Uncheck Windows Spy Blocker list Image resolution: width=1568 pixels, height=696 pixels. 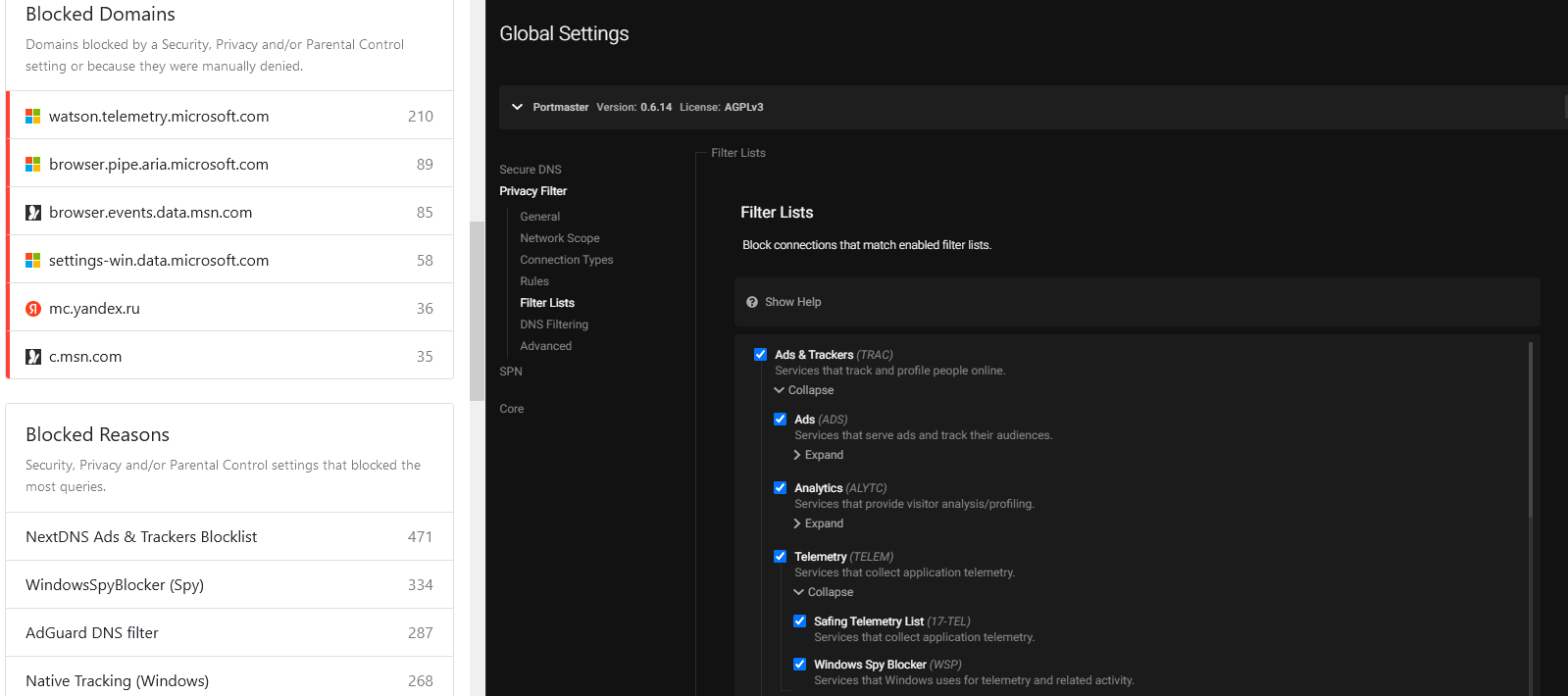point(799,664)
